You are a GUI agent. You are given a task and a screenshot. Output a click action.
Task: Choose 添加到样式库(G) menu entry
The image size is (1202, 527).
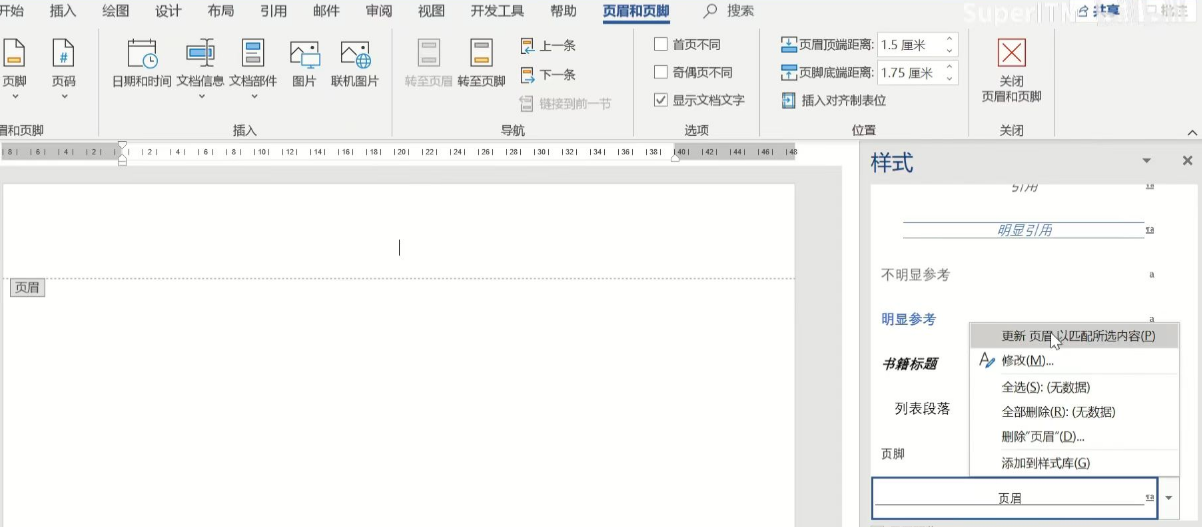1074,463
